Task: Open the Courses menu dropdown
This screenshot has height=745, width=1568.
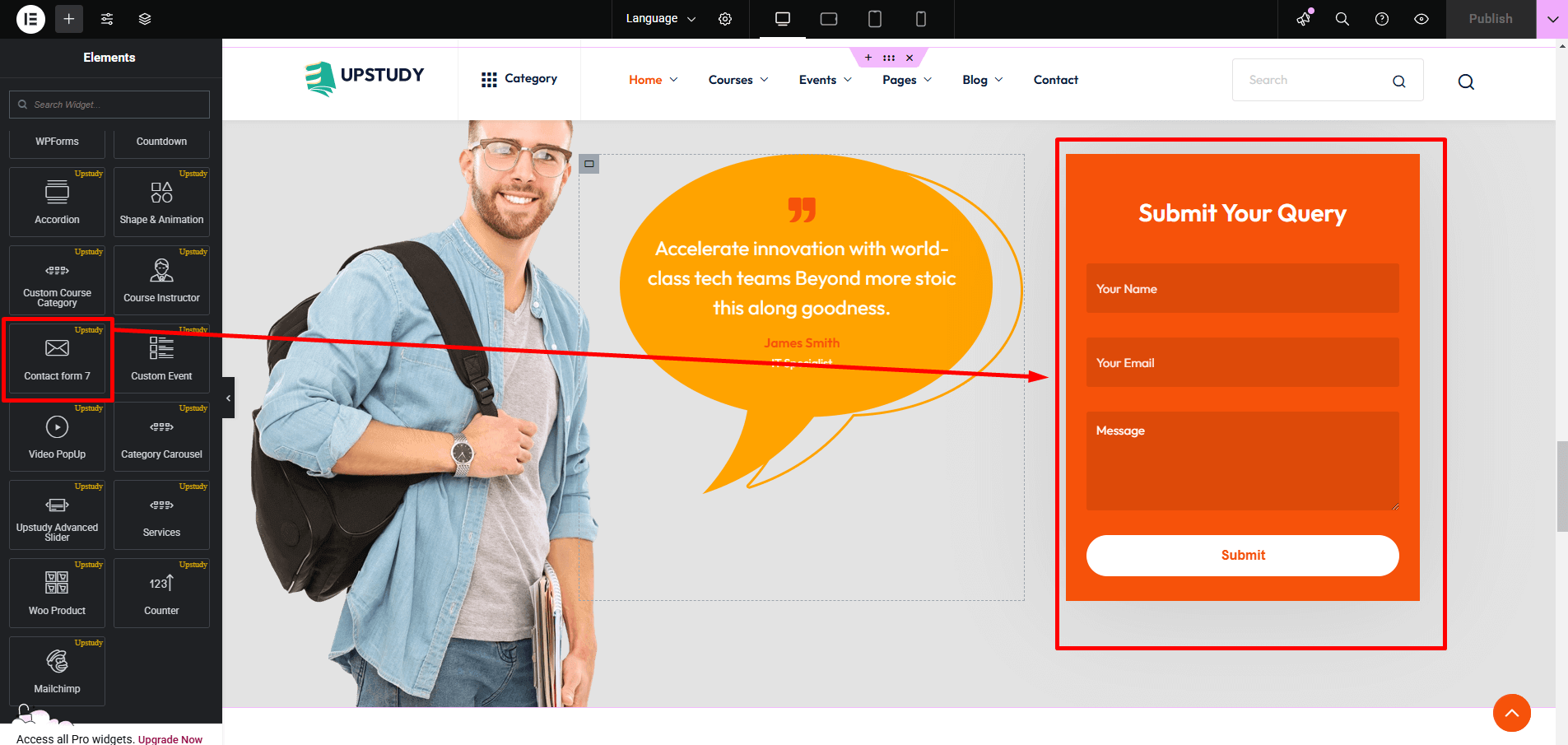Action: click(x=738, y=80)
